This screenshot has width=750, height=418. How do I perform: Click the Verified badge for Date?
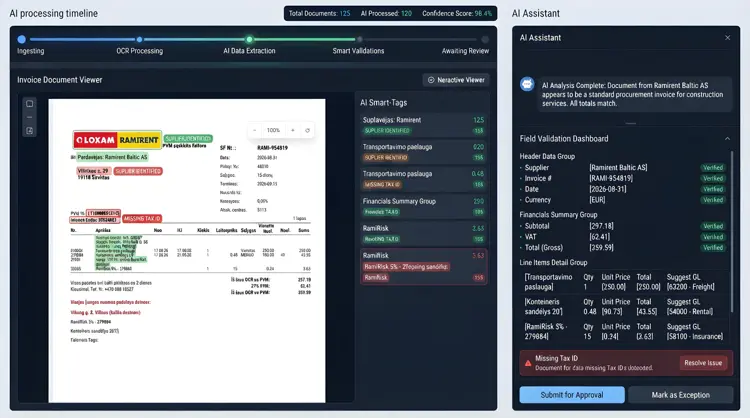click(x=713, y=189)
